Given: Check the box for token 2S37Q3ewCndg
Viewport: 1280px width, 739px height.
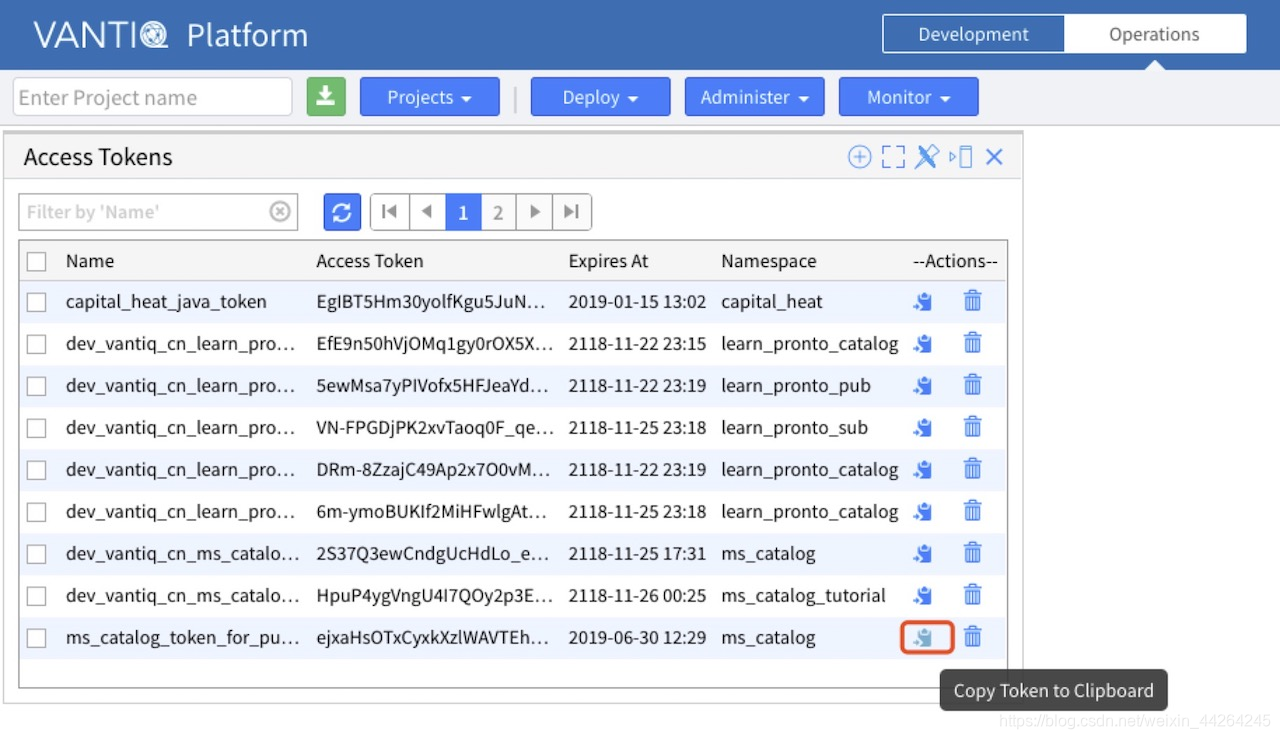Looking at the screenshot, I should click(x=37, y=554).
